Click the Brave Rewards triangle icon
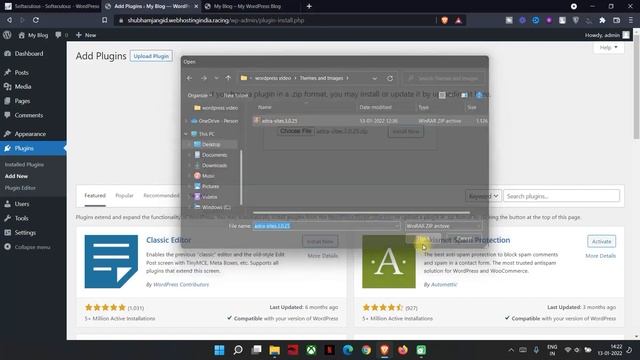This screenshot has width=640, height=360. tap(458, 20)
